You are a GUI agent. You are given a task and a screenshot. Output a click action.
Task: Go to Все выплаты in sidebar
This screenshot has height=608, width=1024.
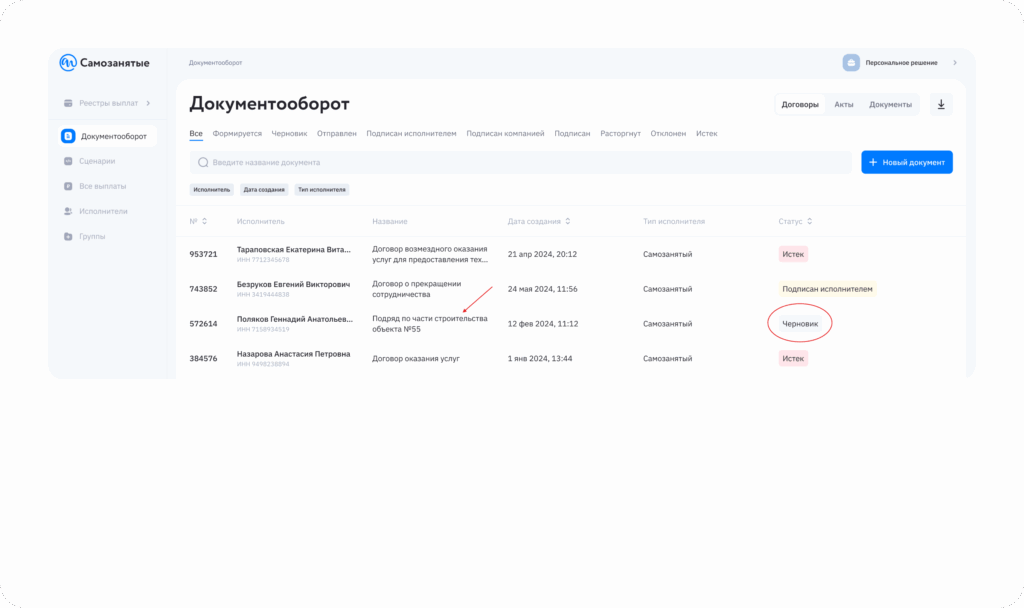pyautogui.click(x=102, y=186)
